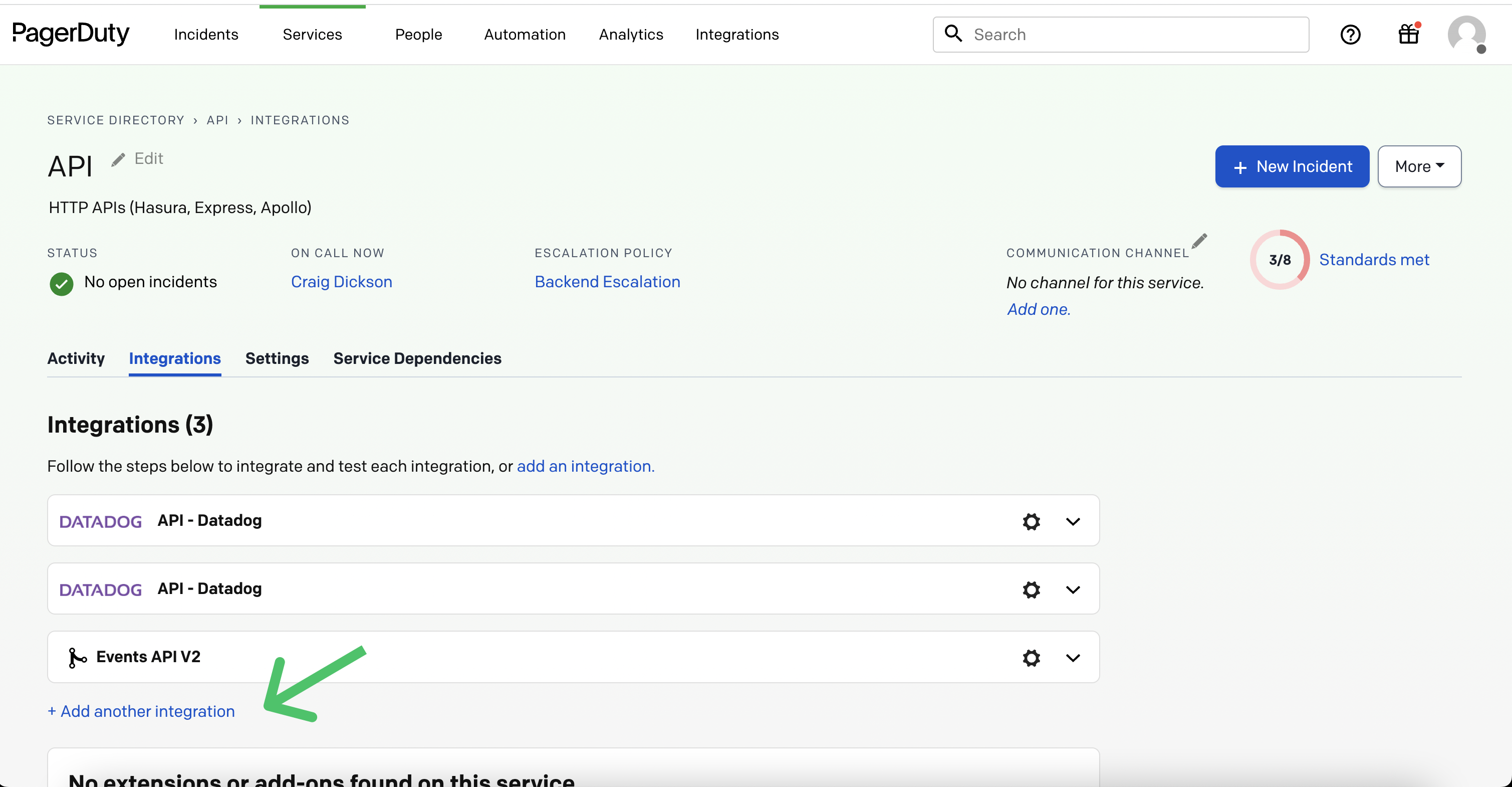Open the user avatar menu
The width and height of the screenshot is (1512, 787).
(1466, 34)
